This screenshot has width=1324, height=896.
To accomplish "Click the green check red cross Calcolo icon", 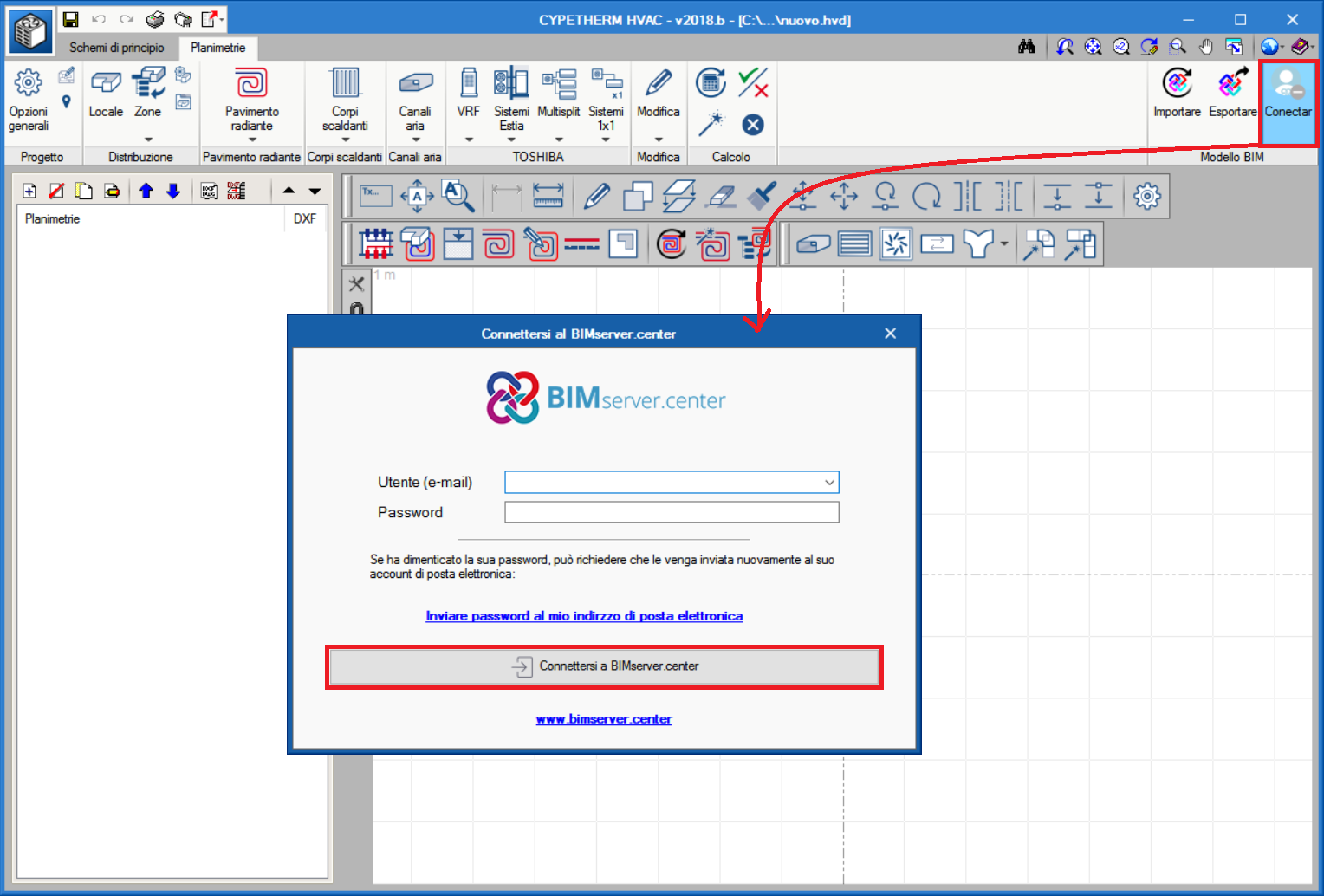I will click(753, 83).
